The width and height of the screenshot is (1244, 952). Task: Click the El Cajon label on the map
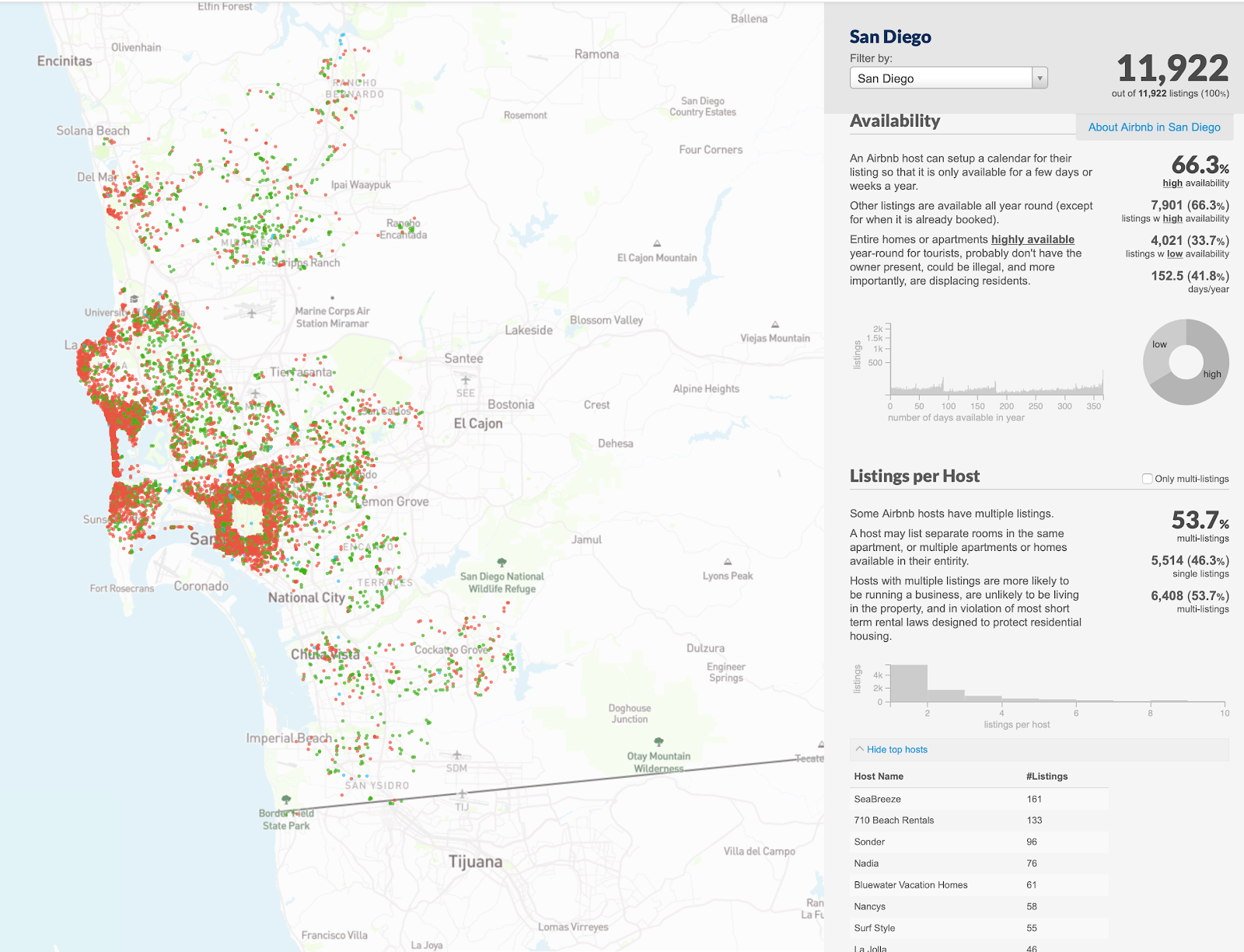478,424
